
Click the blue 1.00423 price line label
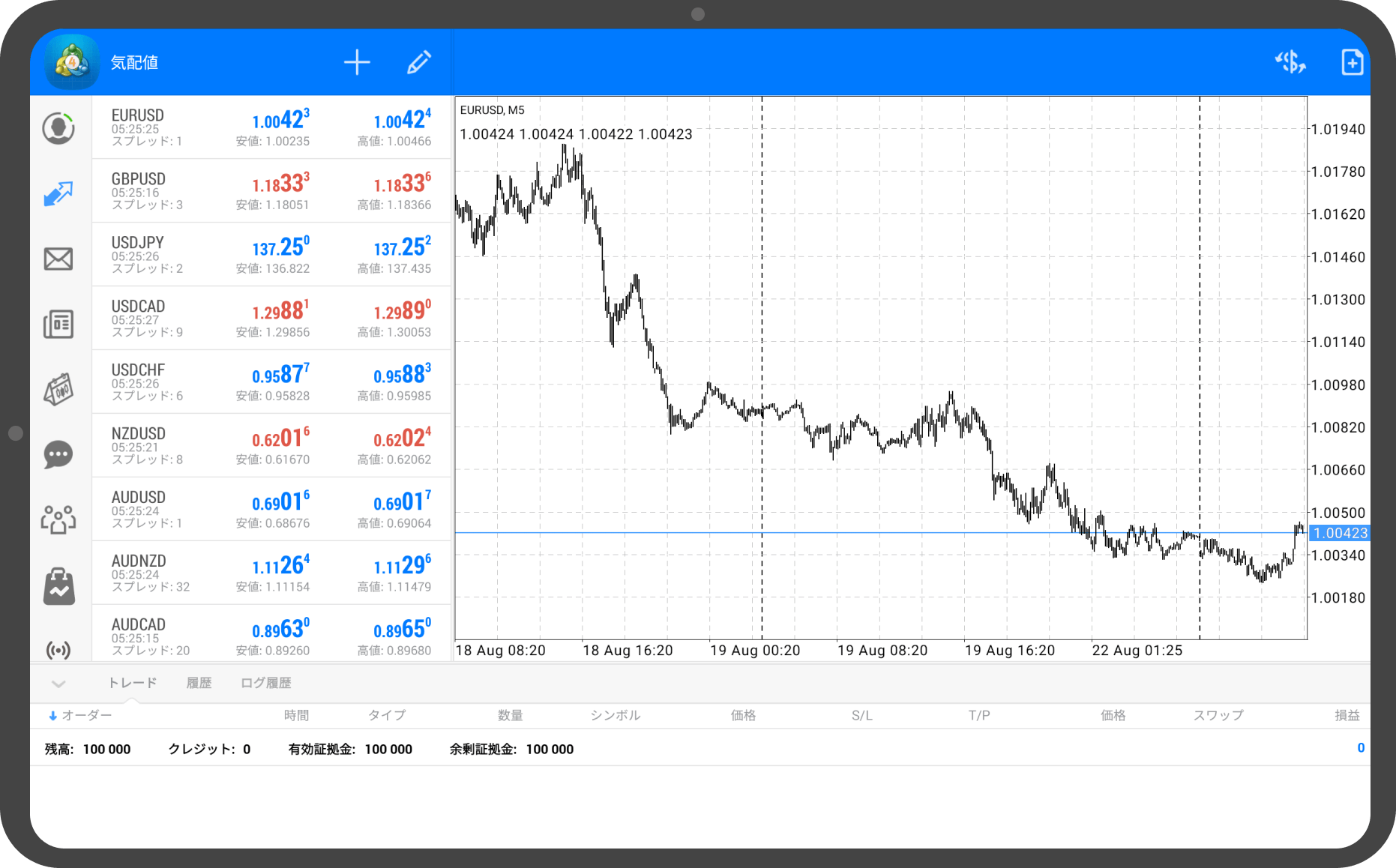pyautogui.click(x=1340, y=533)
